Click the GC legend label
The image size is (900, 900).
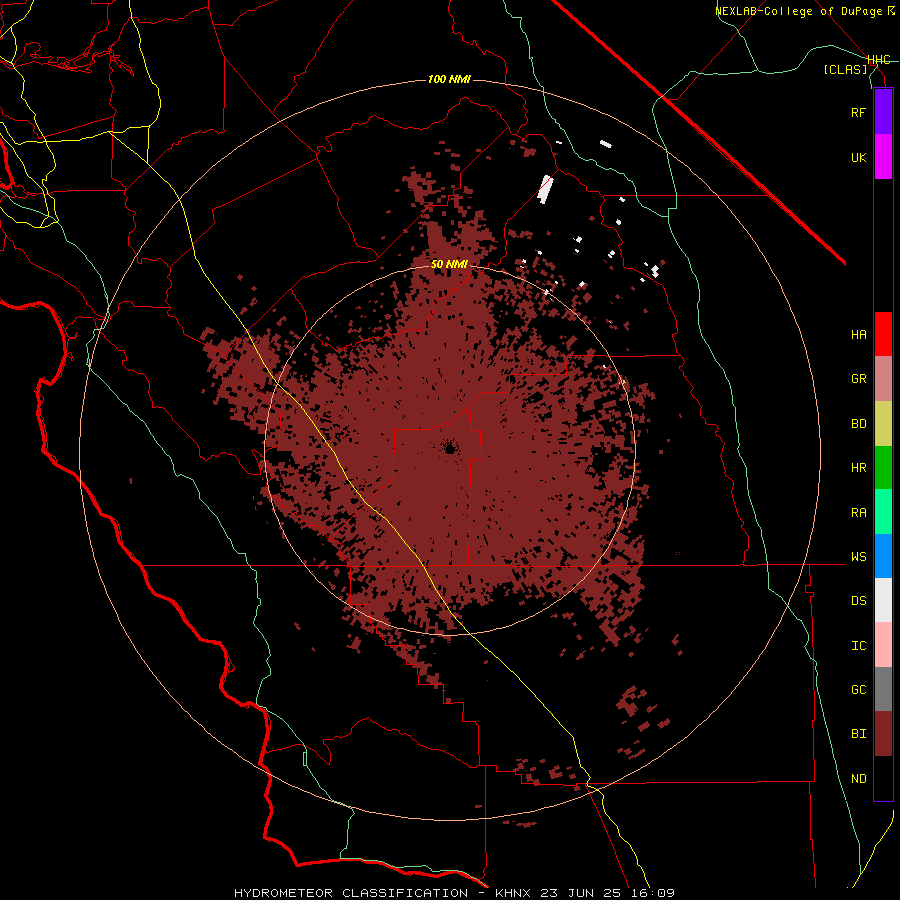pyautogui.click(x=858, y=689)
